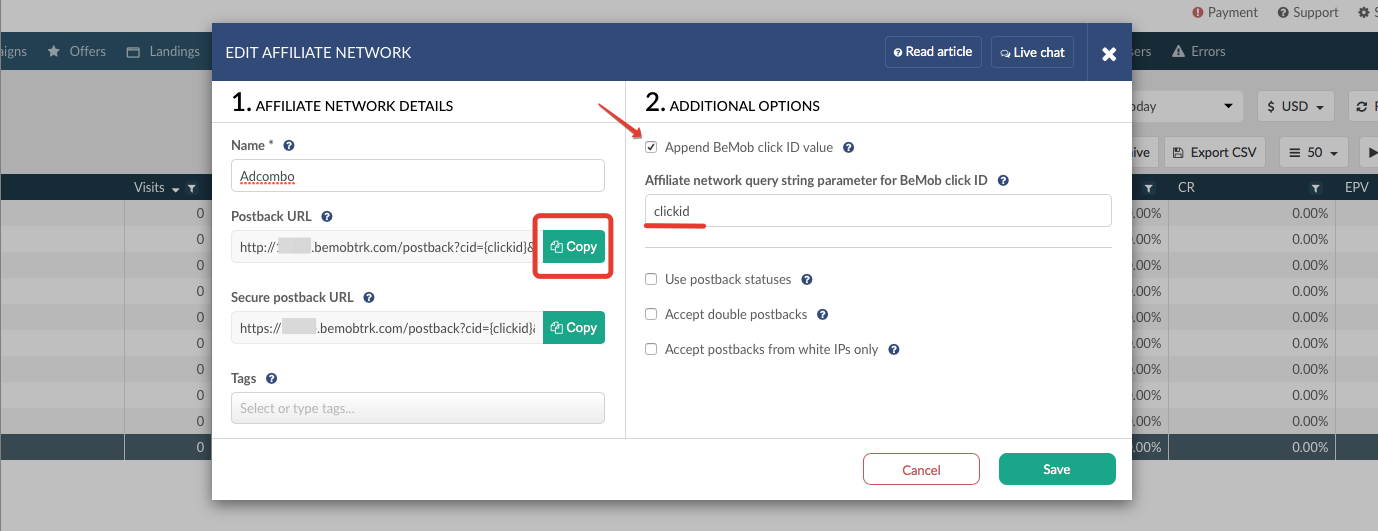Click help icon beside Postback URL label
The image size is (1378, 531).
327,216
